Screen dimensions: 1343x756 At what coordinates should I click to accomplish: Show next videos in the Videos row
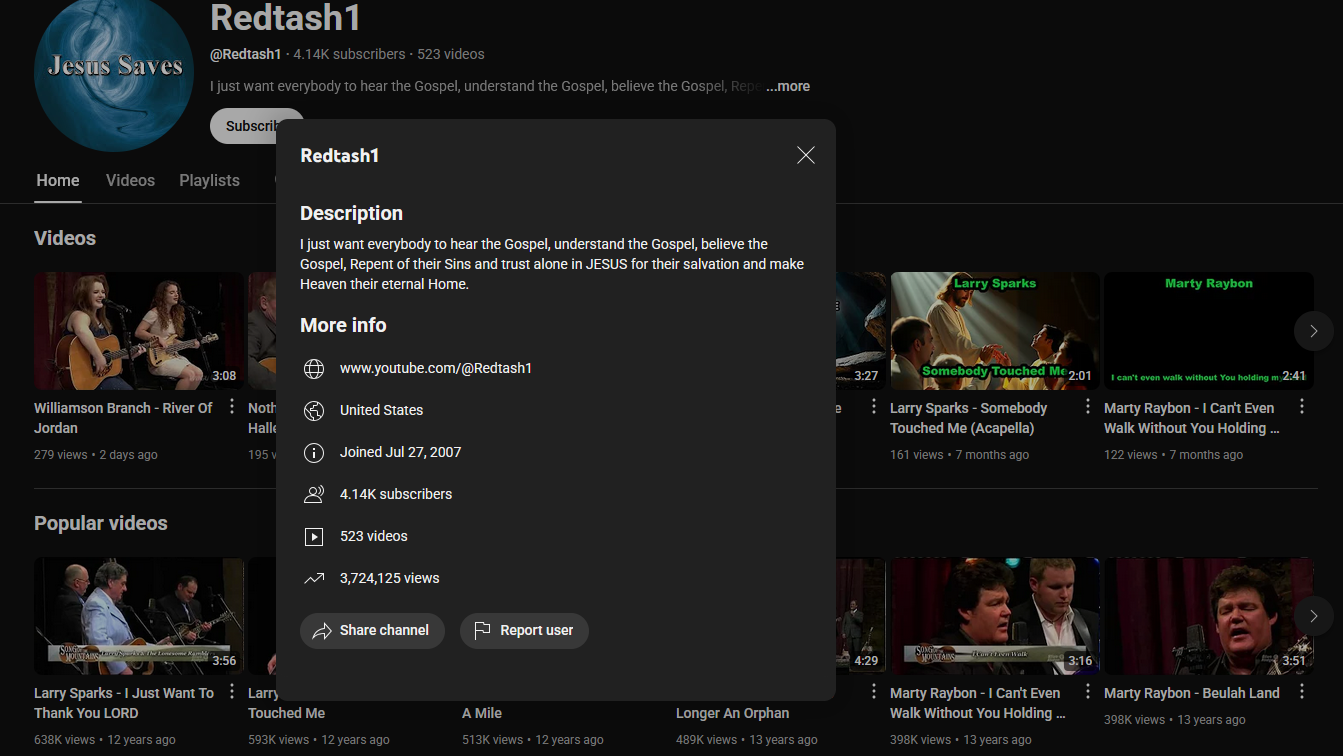[1313, 331]
